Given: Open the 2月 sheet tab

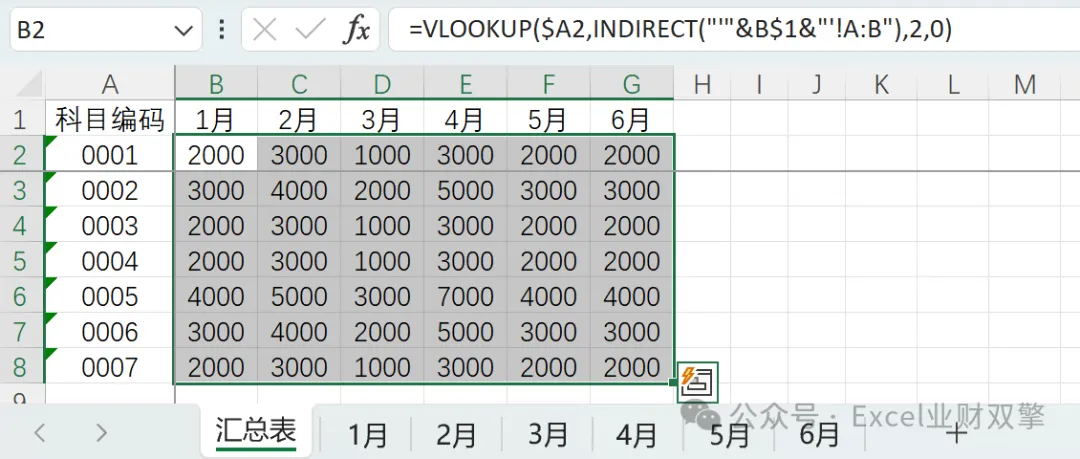Looking at the screenshot, I should click(457, 435).
